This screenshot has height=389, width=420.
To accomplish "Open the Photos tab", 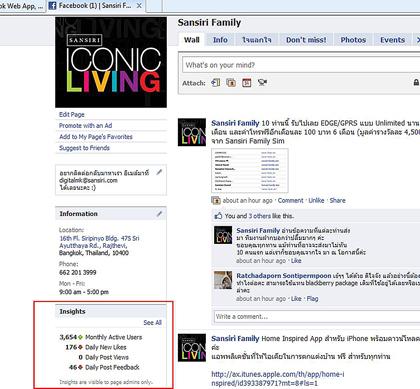I will 353,40.
